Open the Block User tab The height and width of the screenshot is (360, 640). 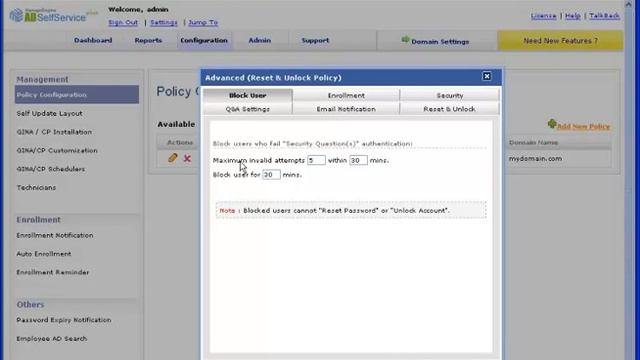coord(248,95)
